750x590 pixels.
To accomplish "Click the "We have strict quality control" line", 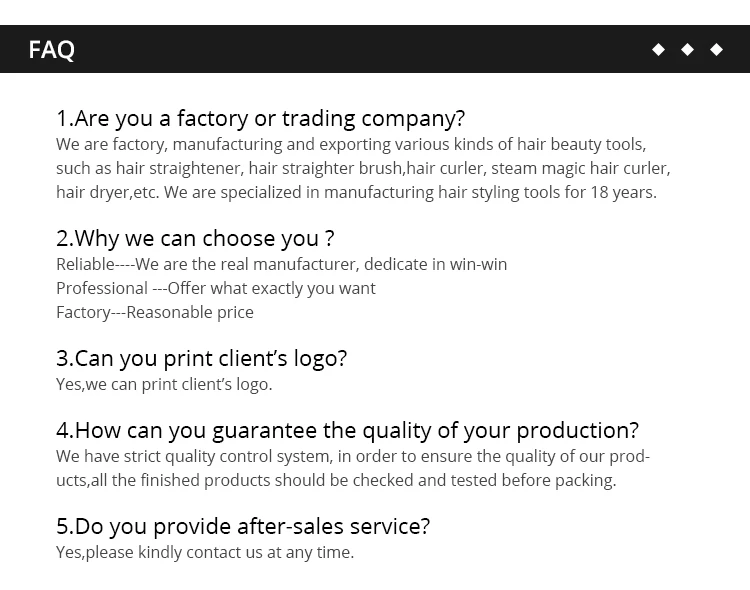I will coord(353,456).
